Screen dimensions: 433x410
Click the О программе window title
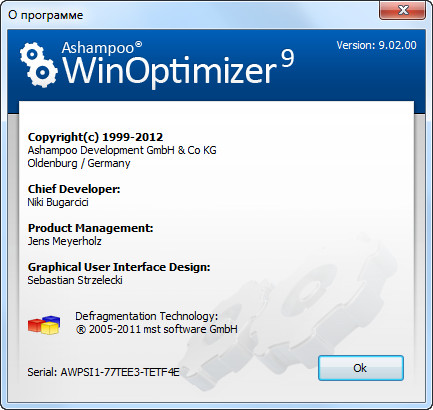[46, 15]
